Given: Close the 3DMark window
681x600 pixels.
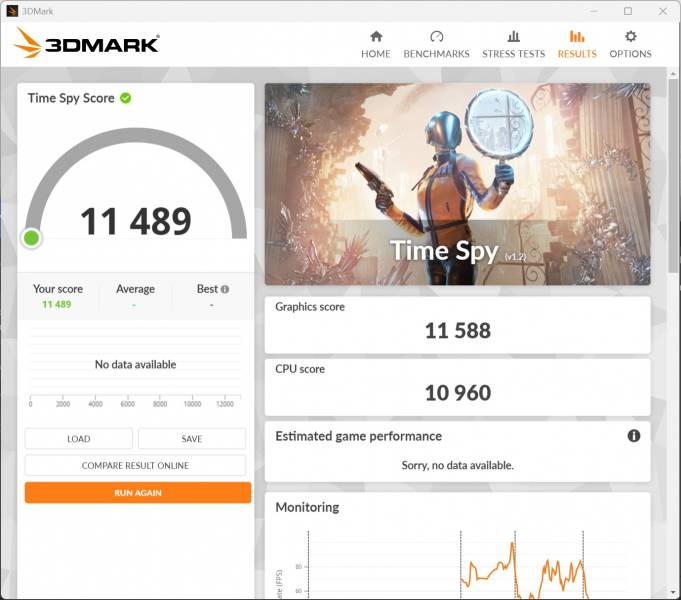Looking at the screenshot, I should point(663,11).
